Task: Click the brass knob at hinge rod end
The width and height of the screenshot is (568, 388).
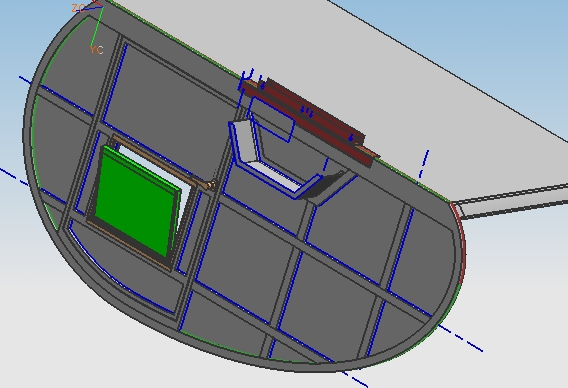Action: 212,185
